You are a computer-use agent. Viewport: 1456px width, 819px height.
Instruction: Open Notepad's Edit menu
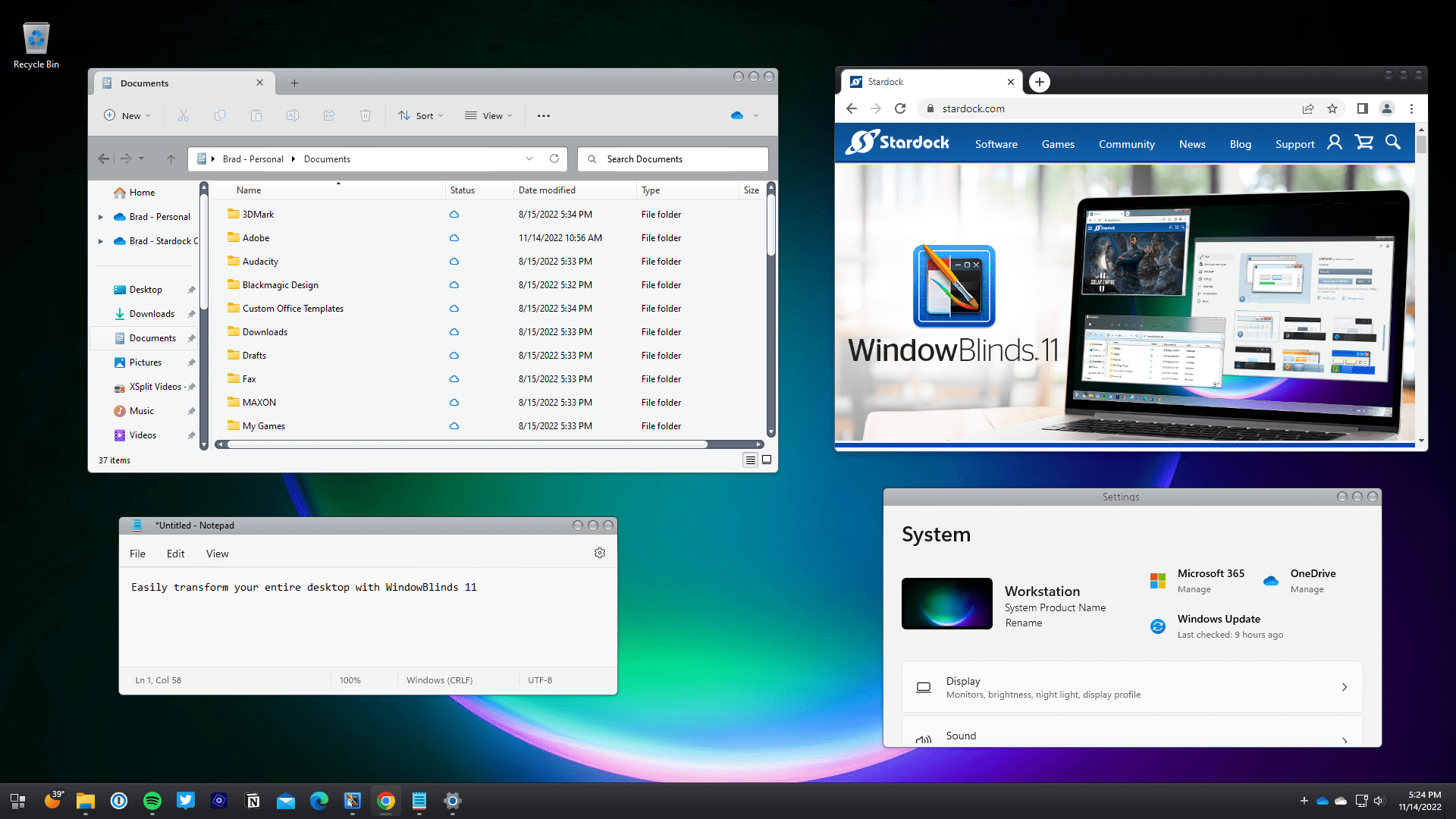175,554
